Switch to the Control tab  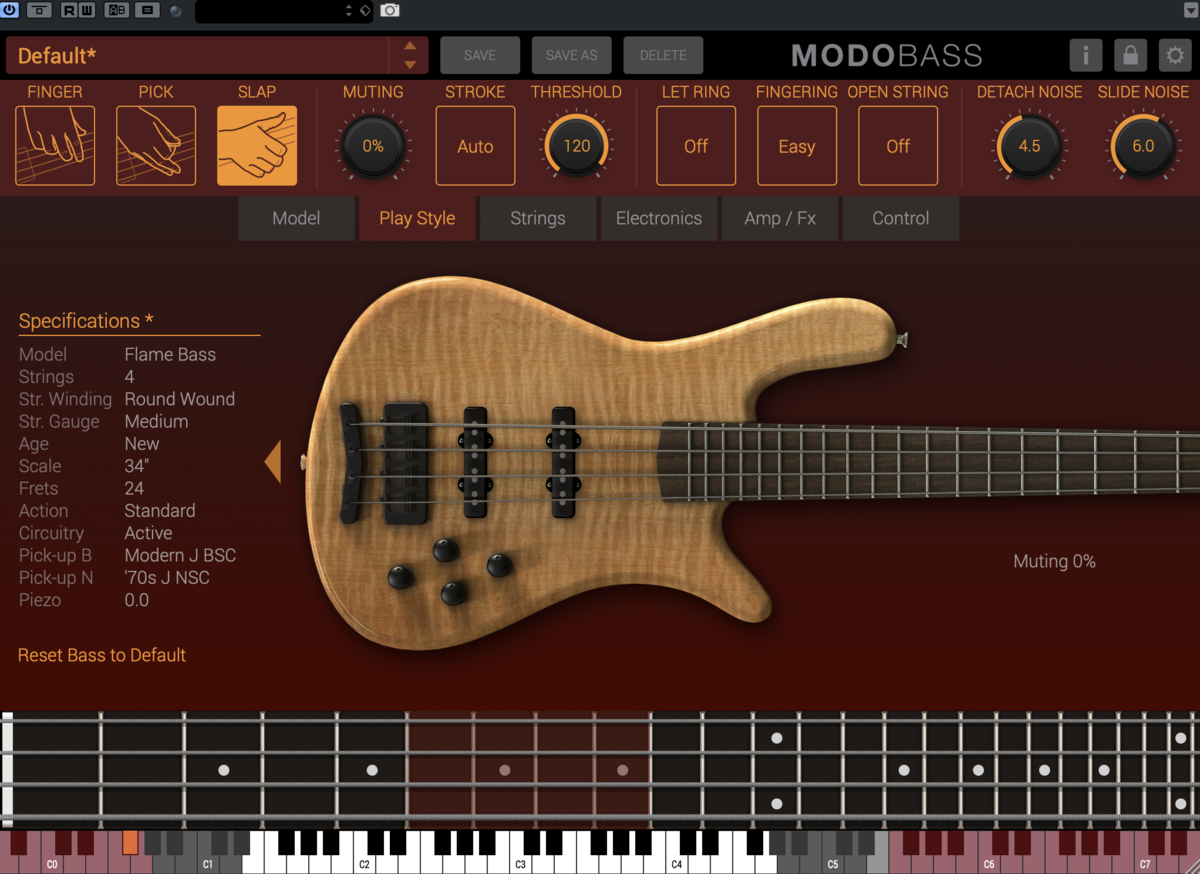(901, 218)
